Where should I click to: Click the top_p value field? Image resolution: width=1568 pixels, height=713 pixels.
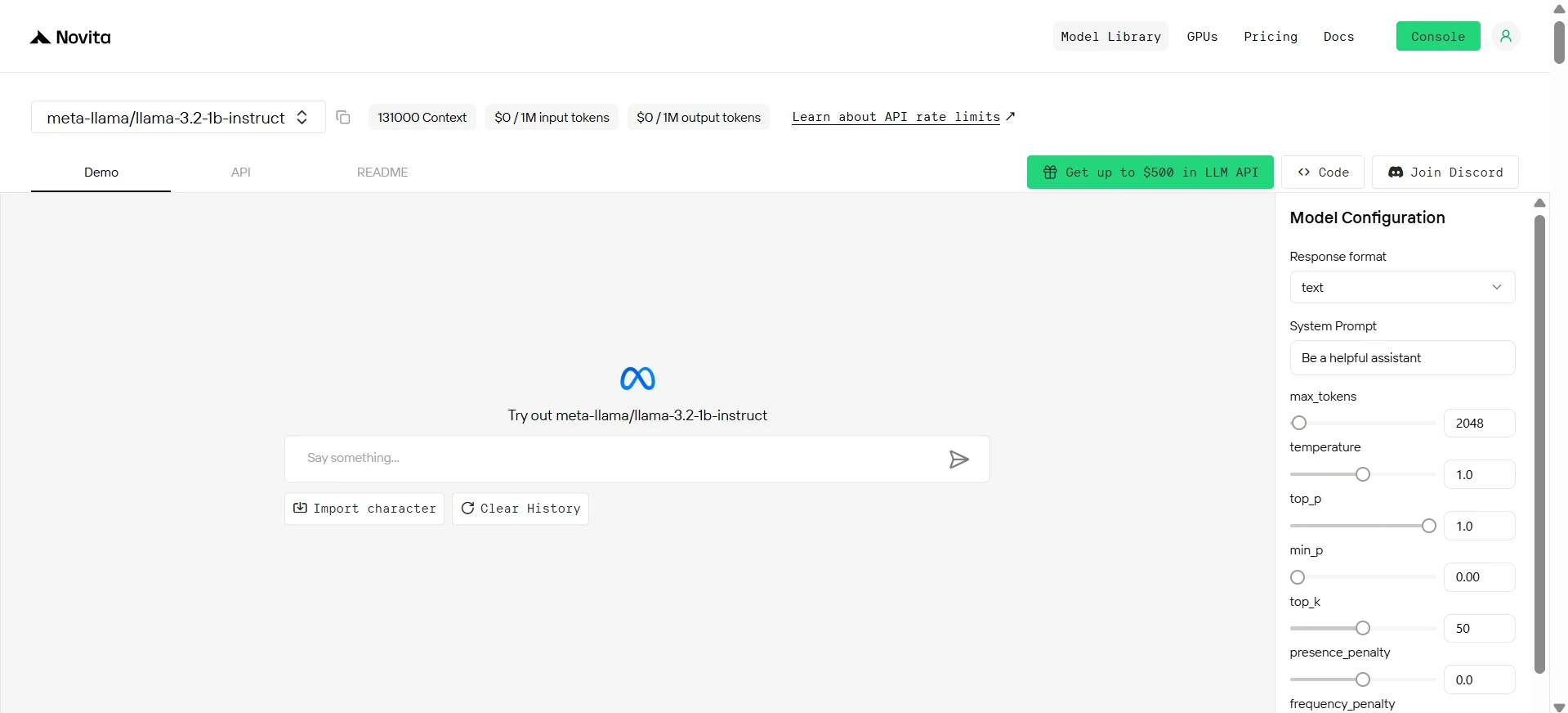pos(1479,526)
